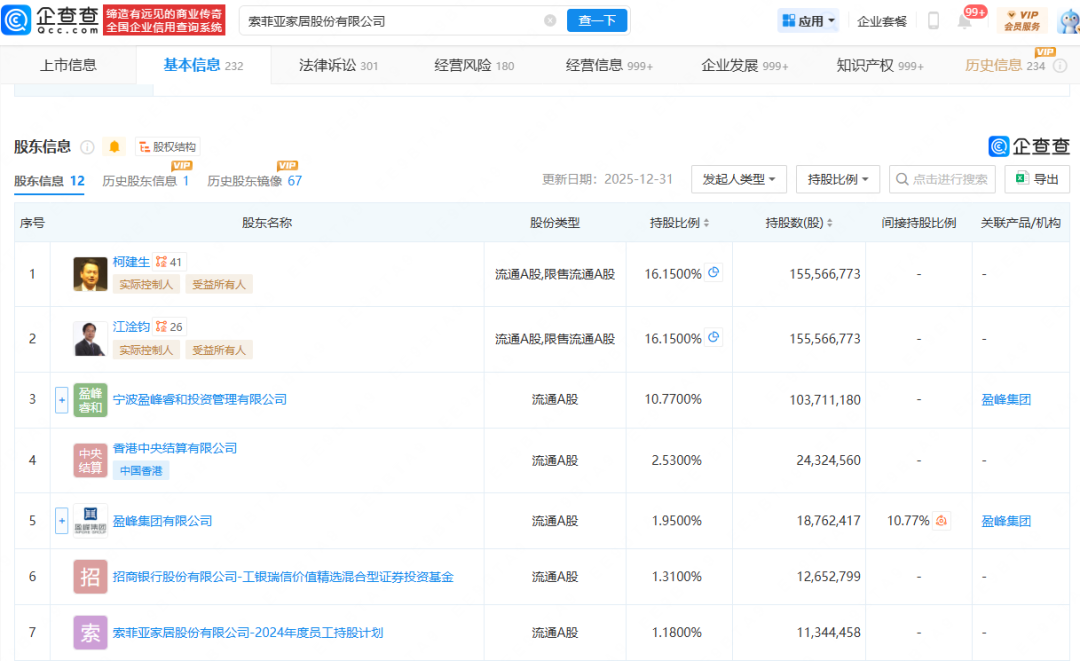
Task: Expand the 宁波盈峰睿和投资管理有限公司 row
Action: coord(62,399)
